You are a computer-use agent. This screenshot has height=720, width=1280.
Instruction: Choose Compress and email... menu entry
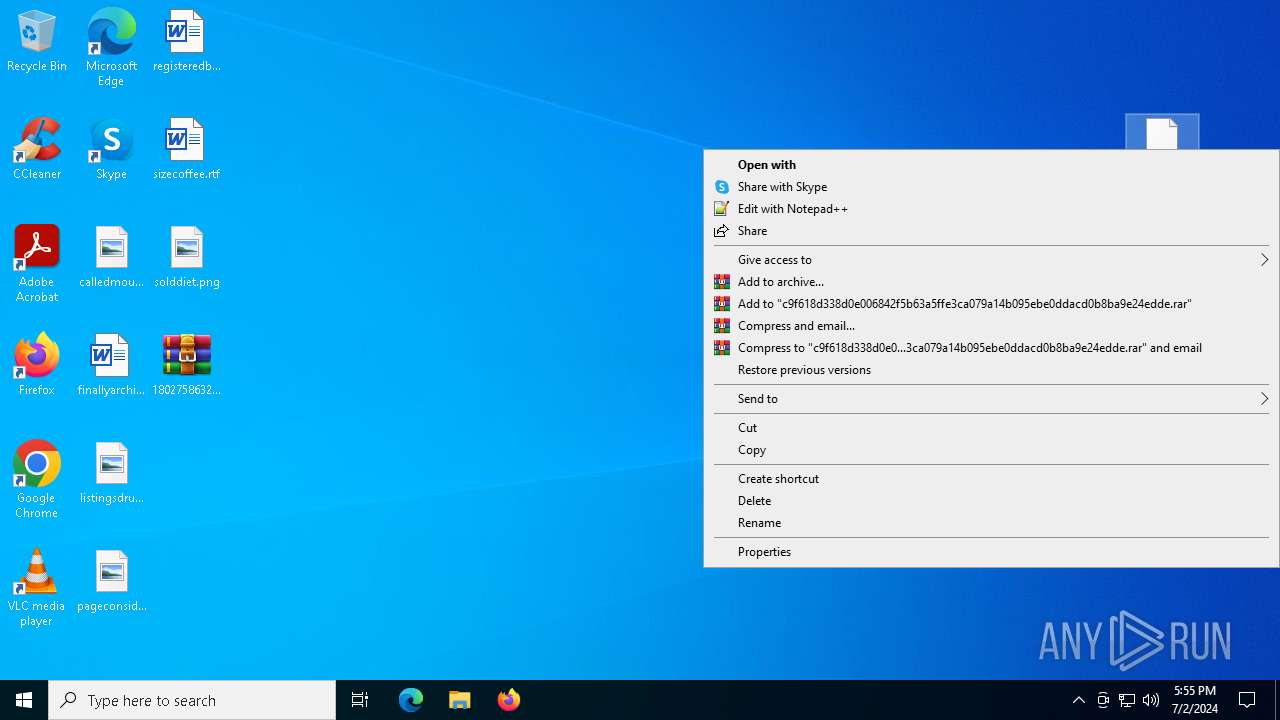tap(991, 326)
